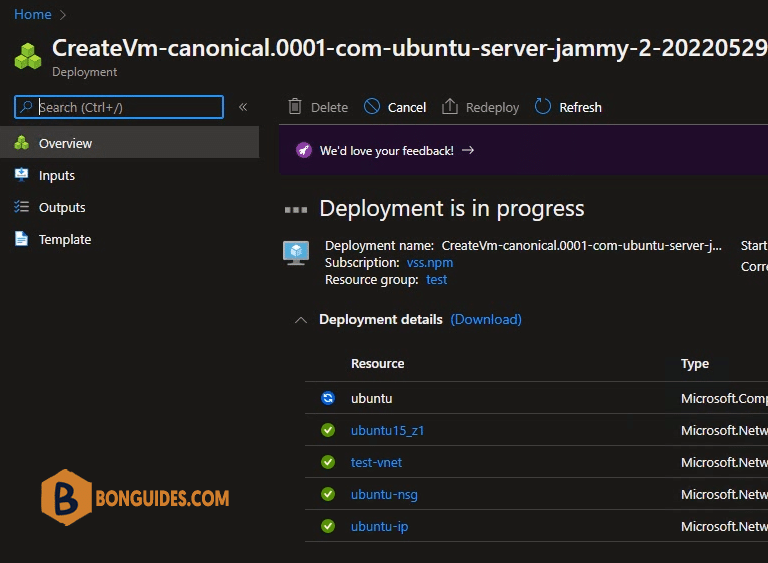The image size is (768, 563).
Task: Click the Resource column header
Action: [378, 363]
